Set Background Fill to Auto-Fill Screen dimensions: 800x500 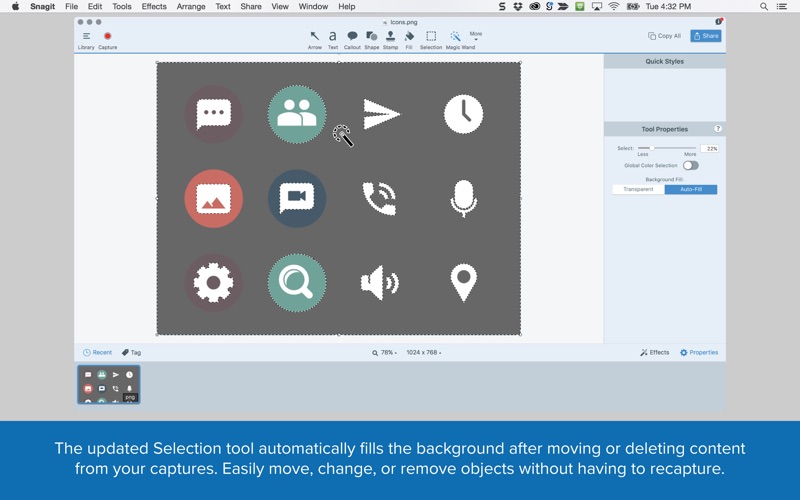pos(691,189)
